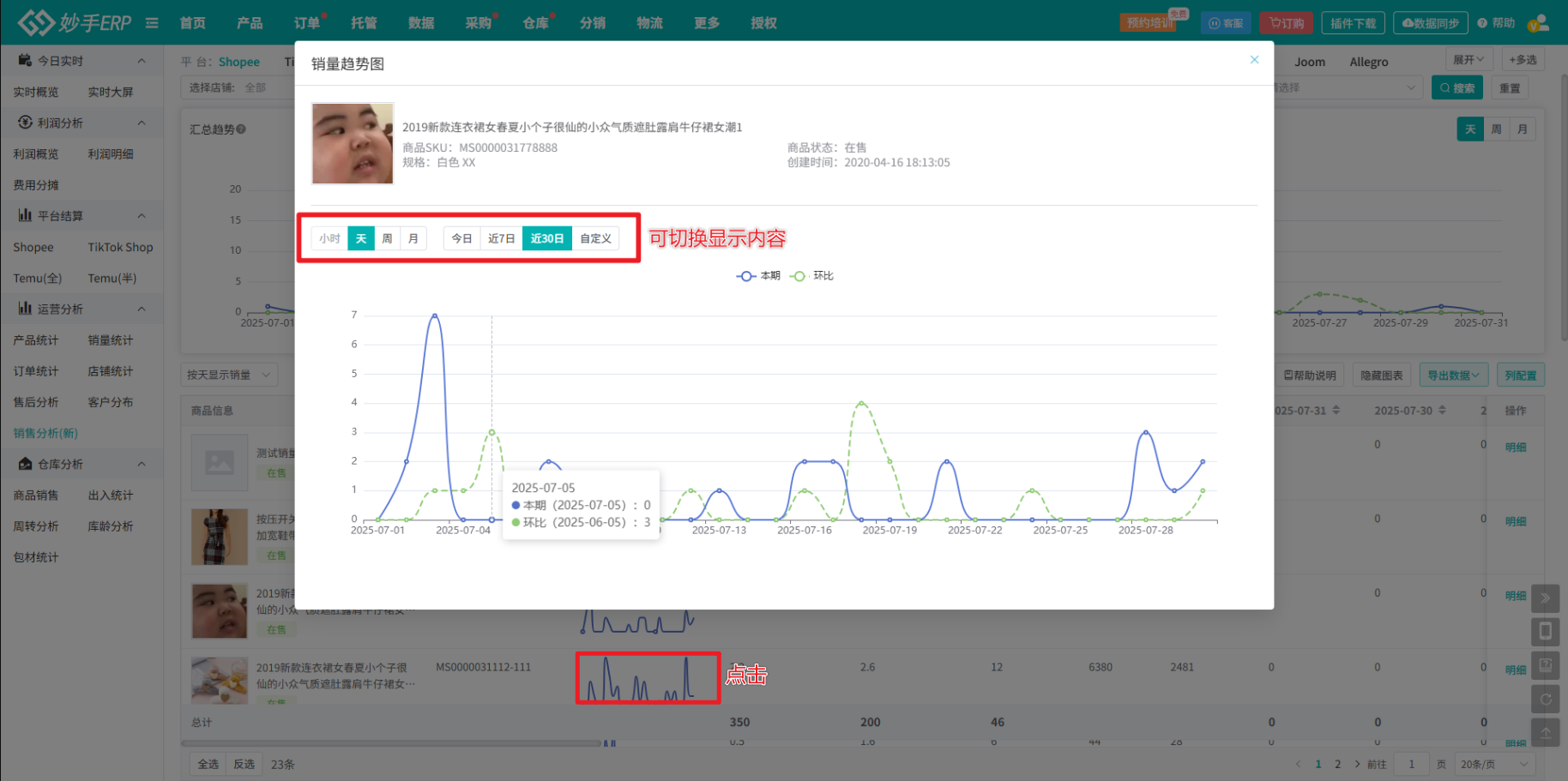Open the 产品 top menu

[x=250, y=23]
